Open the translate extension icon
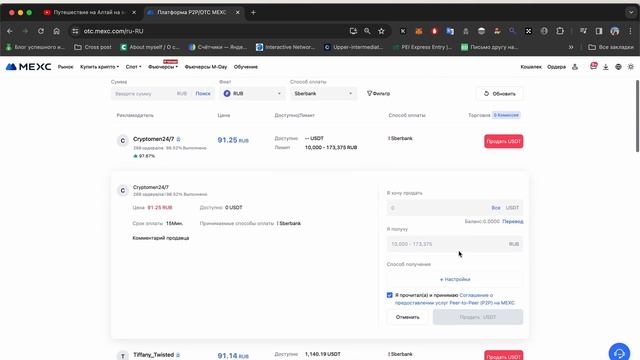 [450, 31]
